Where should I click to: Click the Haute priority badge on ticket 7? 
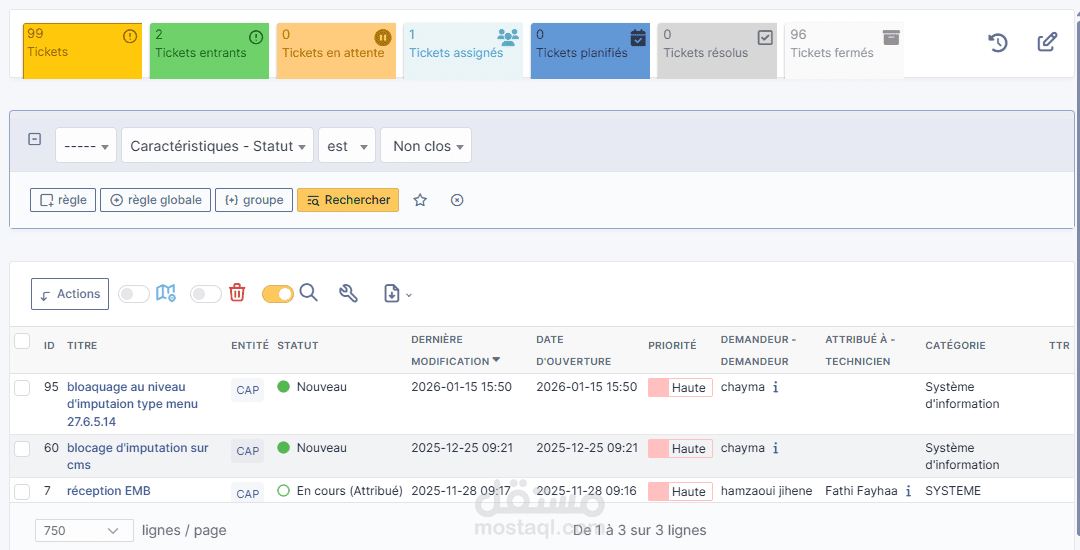pyautogui.click(x=681, y=491)
